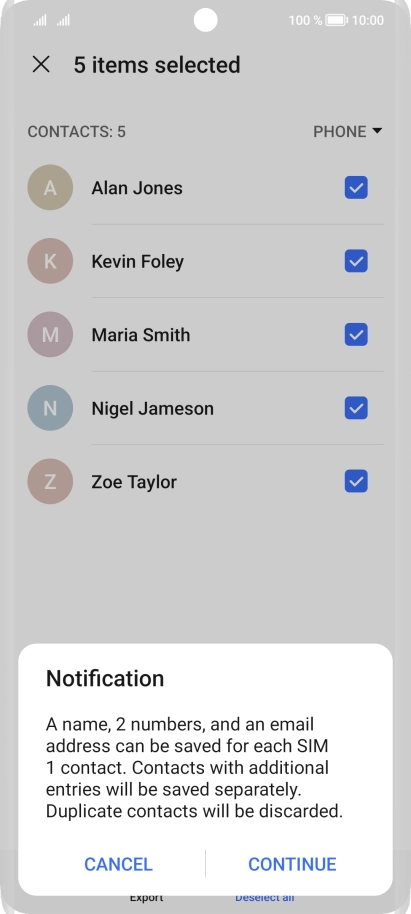Uncheck the Alan Jones checkbox

pos(356,188)
